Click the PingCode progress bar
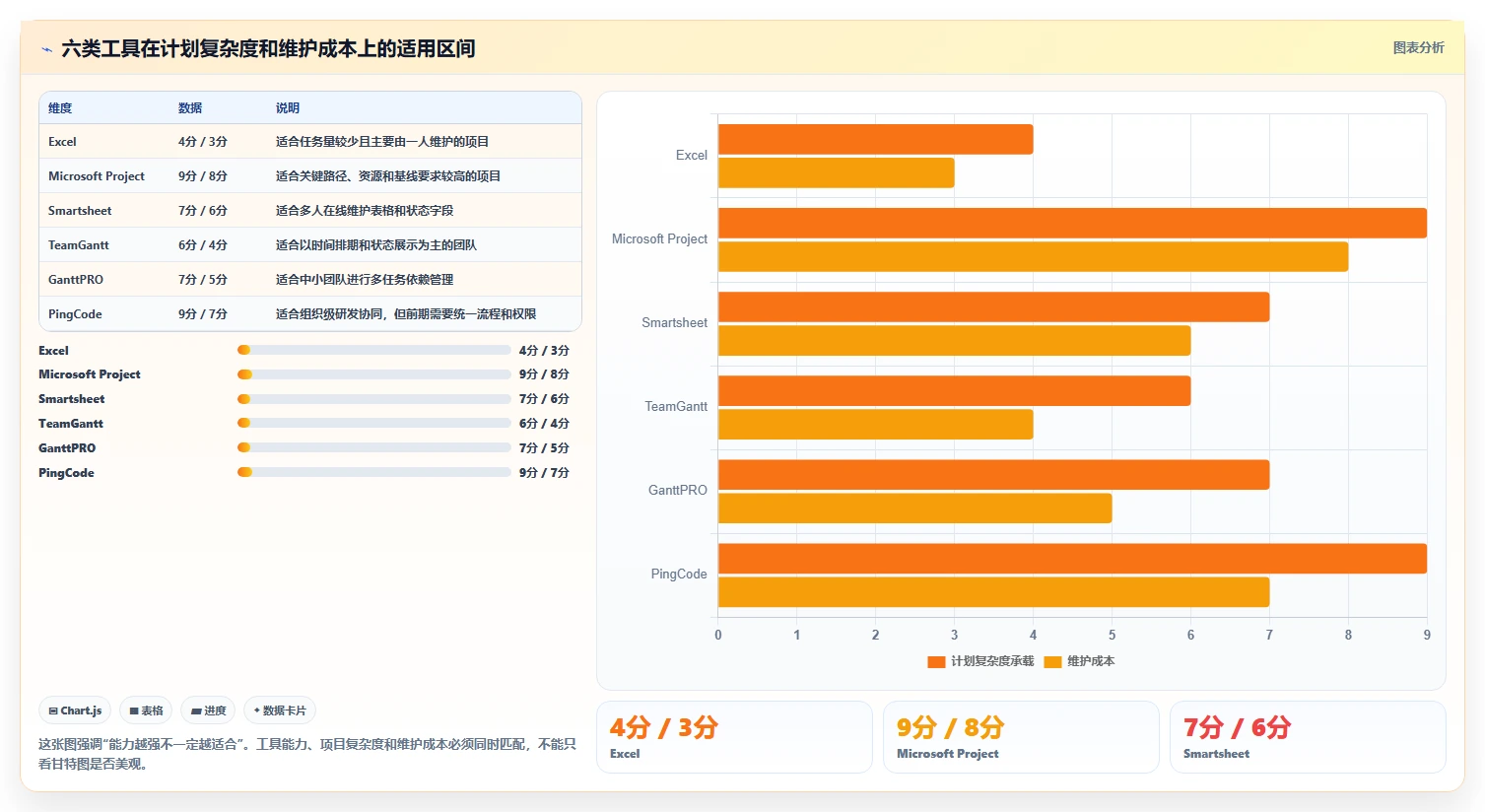 coord(373,472)
